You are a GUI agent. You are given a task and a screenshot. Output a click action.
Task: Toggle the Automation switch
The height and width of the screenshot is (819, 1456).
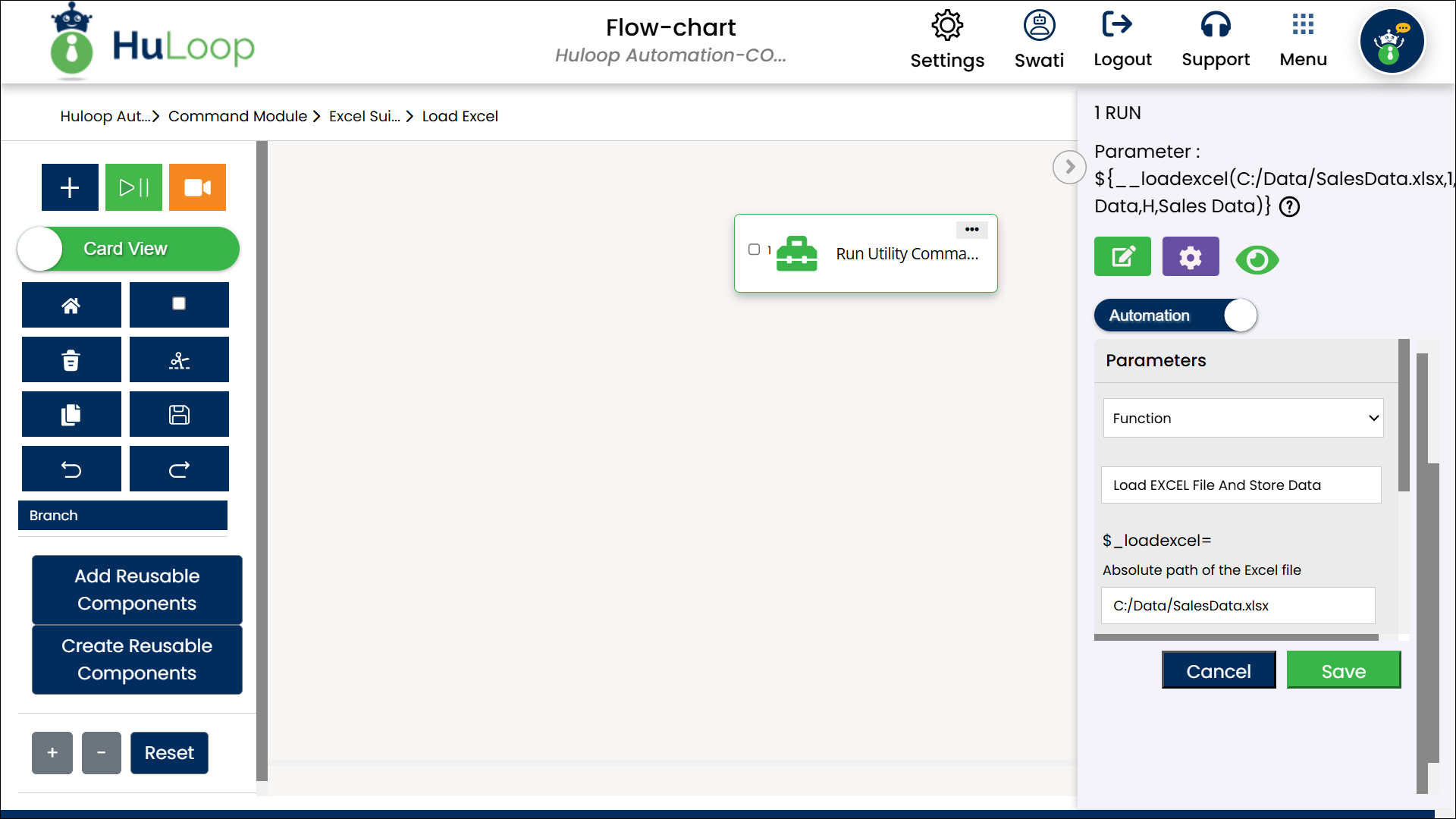(x=1175, y=315)
